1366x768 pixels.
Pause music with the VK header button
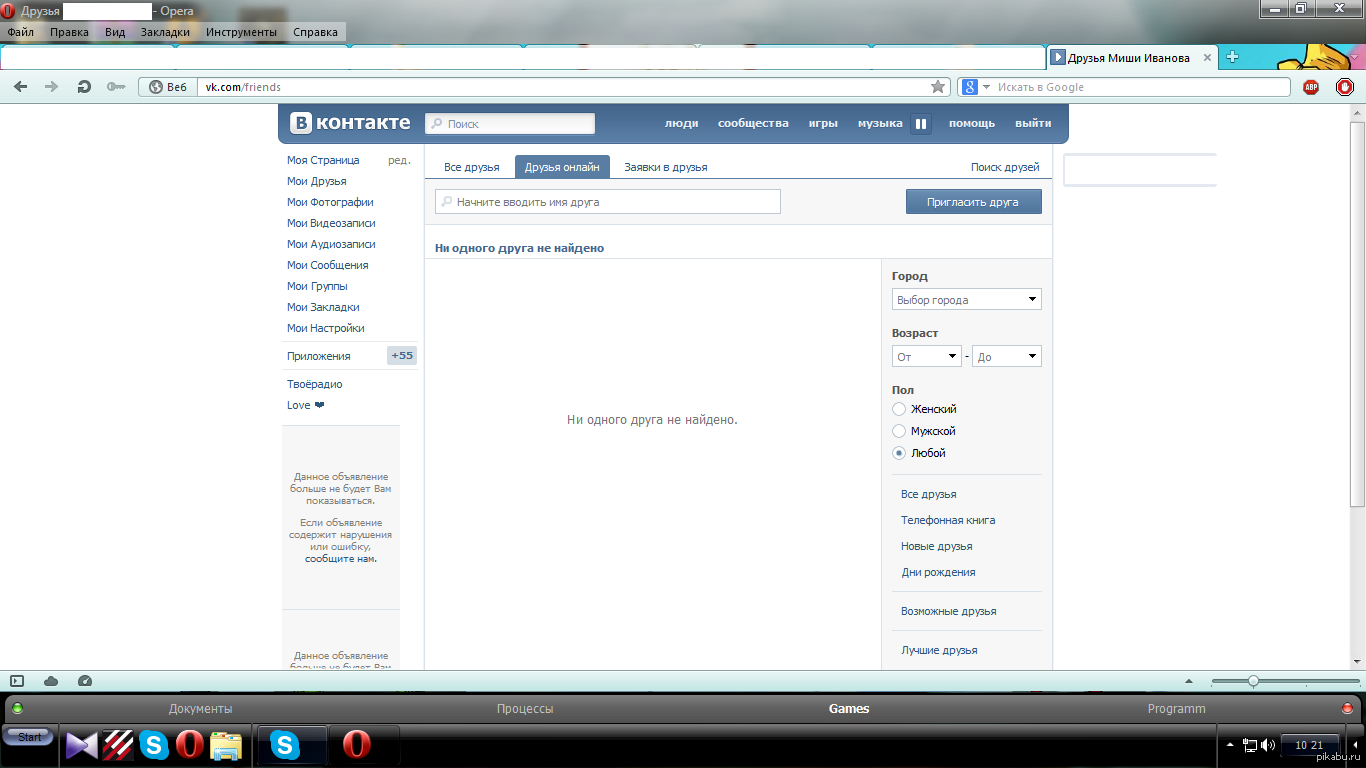[x=921, y=124]
